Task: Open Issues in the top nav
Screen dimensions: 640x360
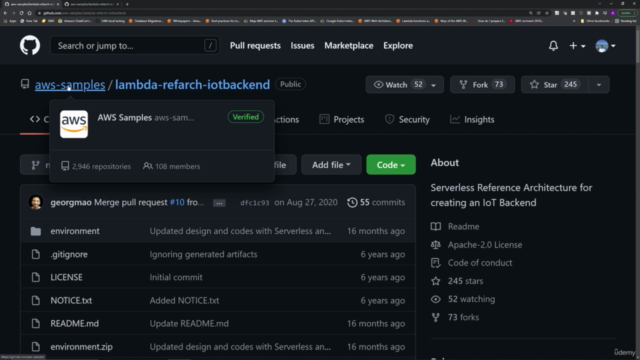Action: [x=302, y=46]
